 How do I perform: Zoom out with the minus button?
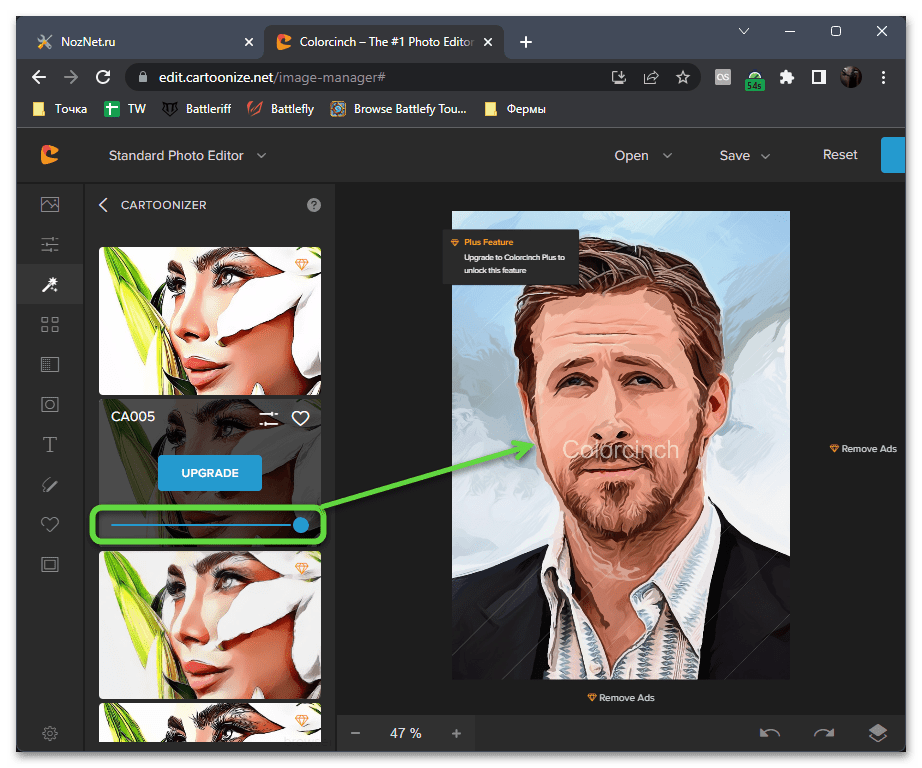(x=355, y=733)
